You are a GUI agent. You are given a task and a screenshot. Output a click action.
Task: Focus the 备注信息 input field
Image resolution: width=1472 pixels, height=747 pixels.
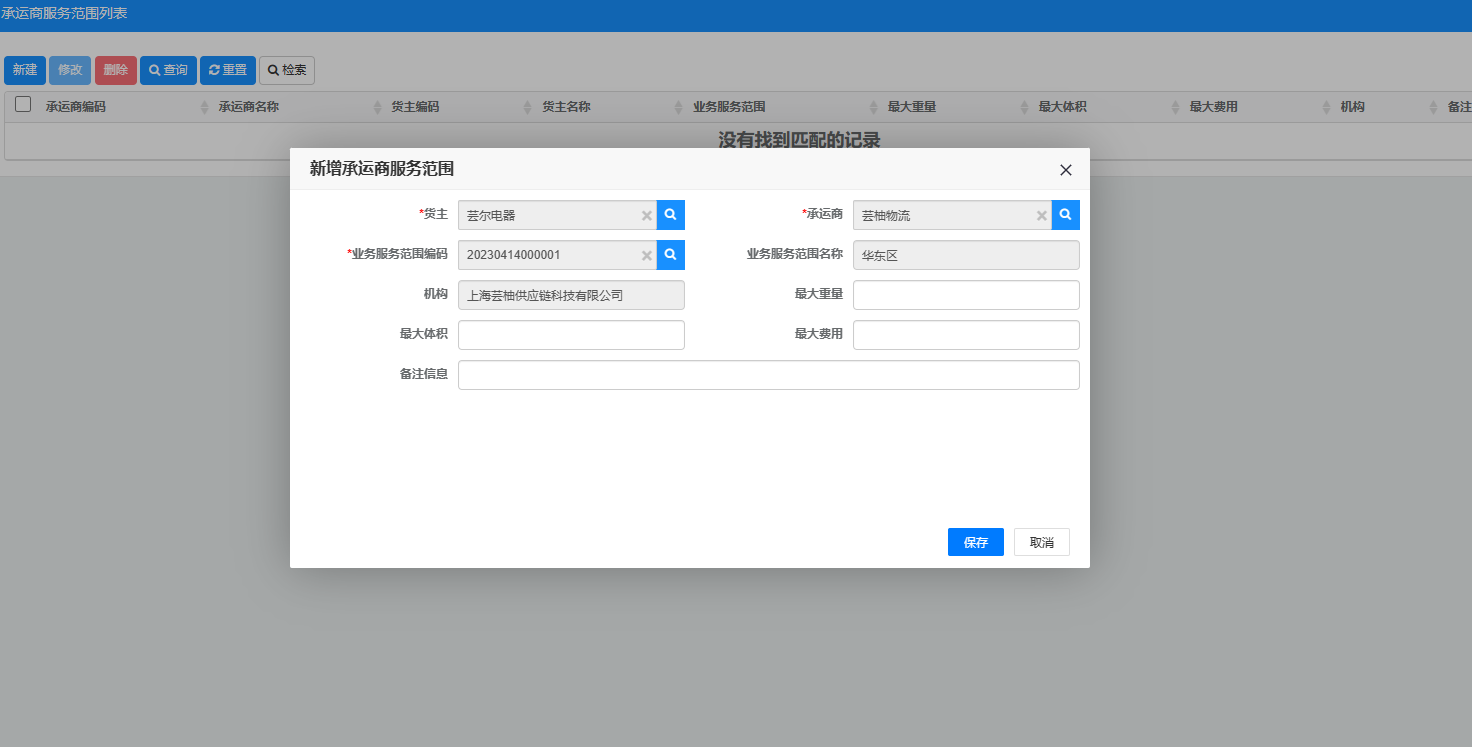[x=769, y=375]
